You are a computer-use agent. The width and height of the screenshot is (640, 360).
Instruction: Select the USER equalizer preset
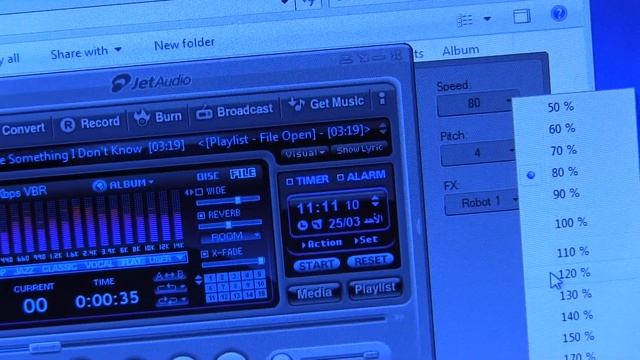[x=160, y=259]
